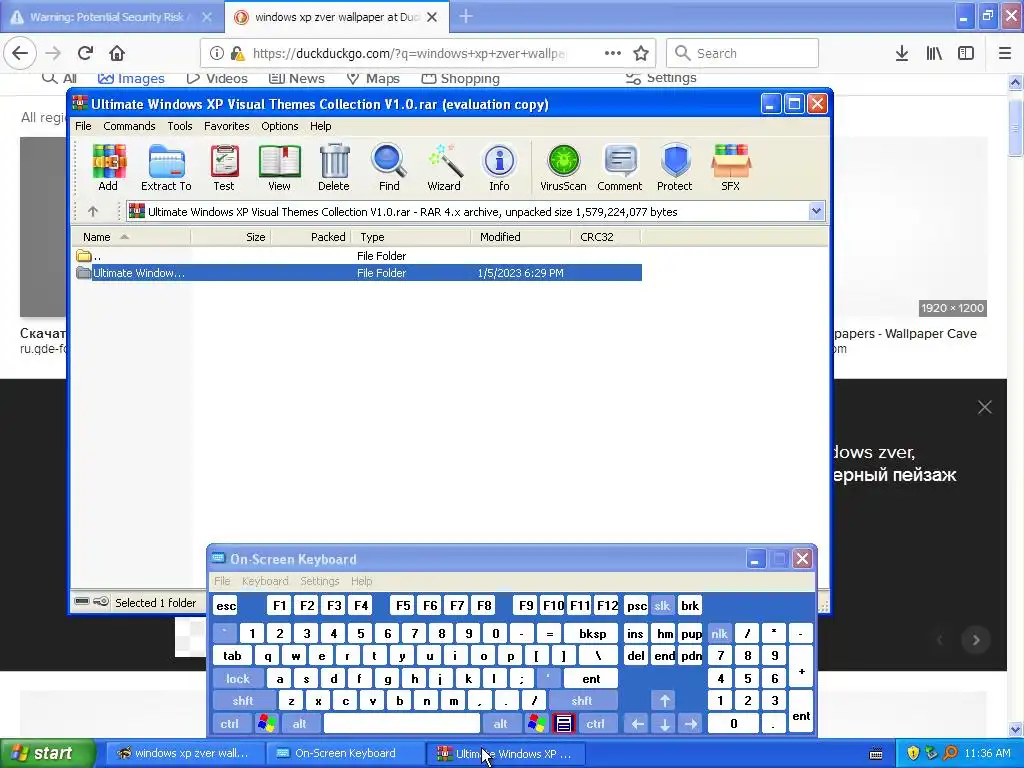Click the Delete trash can icon
This screenshot has height=768, width=1024.
[334, 167]
